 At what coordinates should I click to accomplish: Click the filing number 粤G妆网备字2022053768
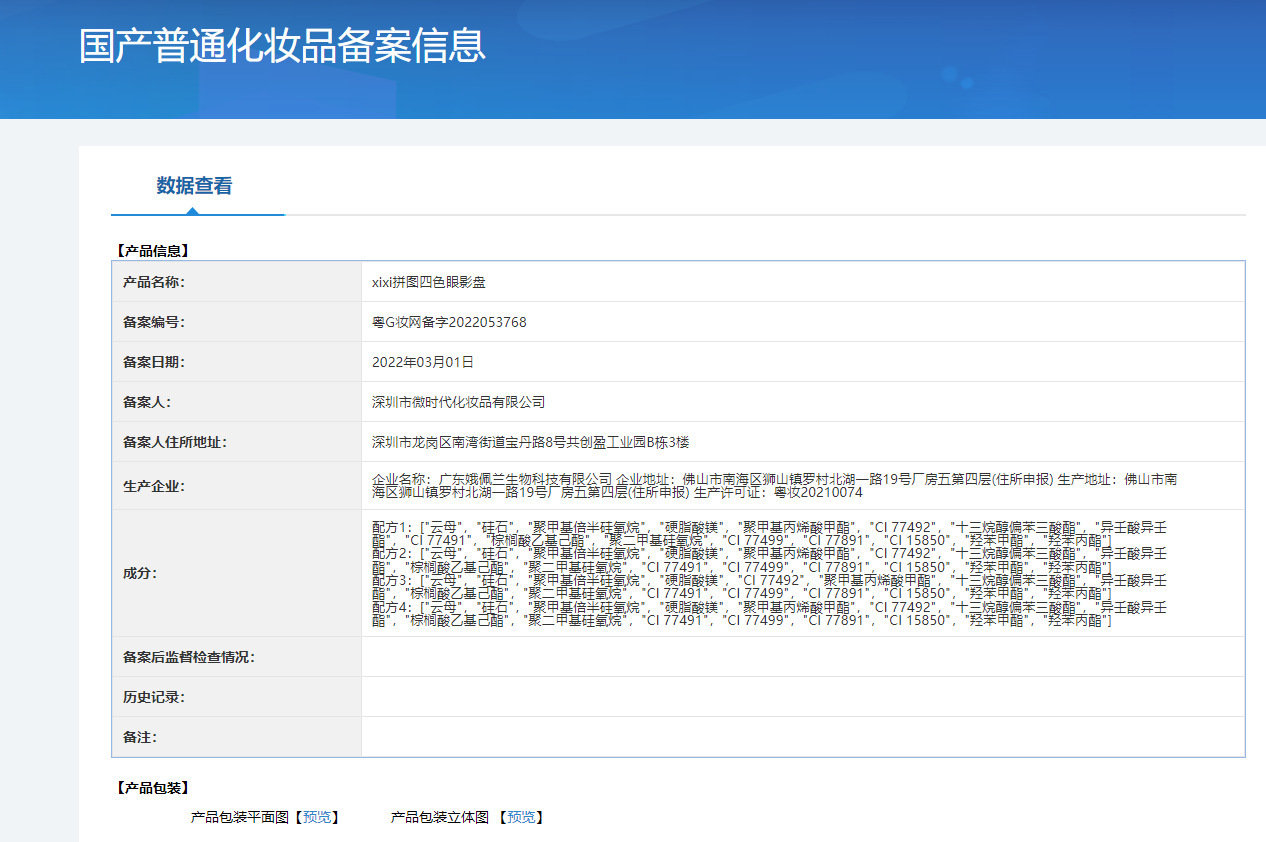449,322
